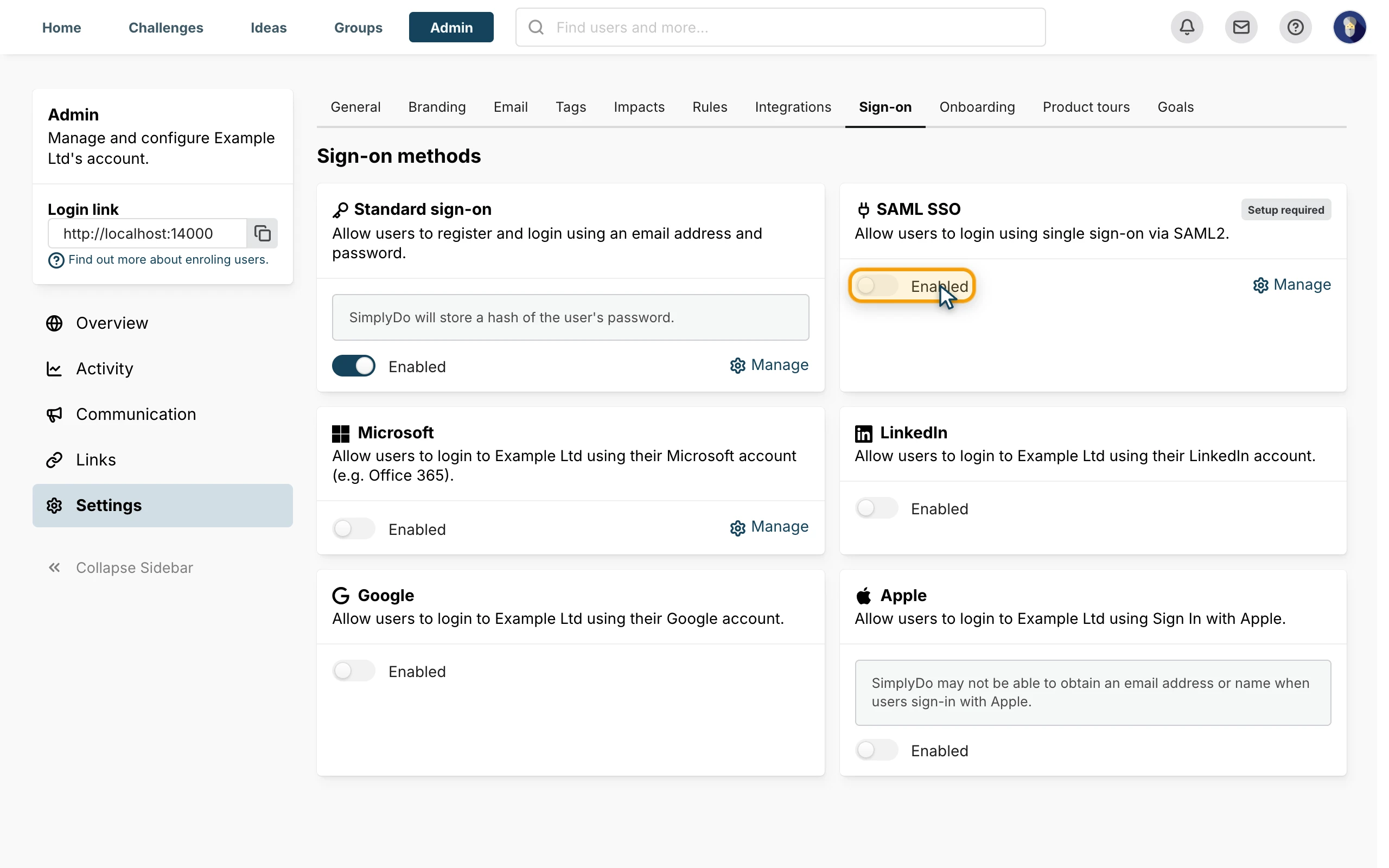
Task: Manage SAML SSO settings
Action: pyautogui.click(x=1291, y=285)
